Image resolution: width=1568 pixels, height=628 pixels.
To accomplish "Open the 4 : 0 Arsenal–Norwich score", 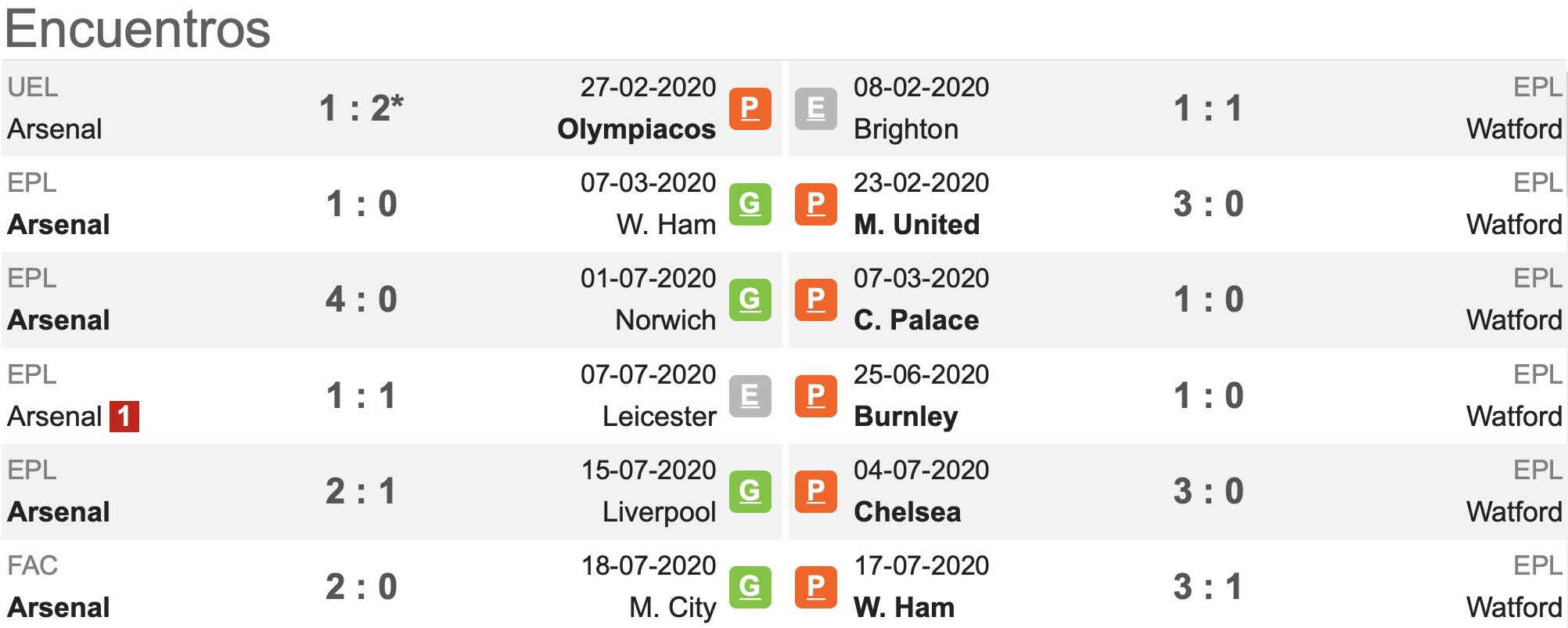I will (361, 299).
